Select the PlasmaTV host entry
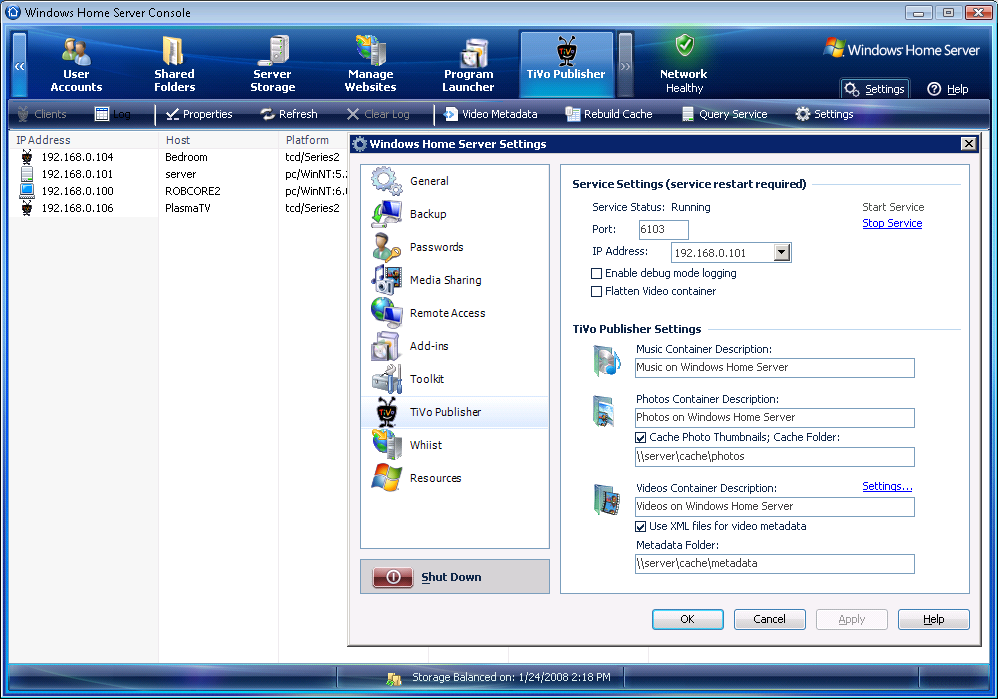Viewport: 998px width, 699px height. (x=187, y=208)
